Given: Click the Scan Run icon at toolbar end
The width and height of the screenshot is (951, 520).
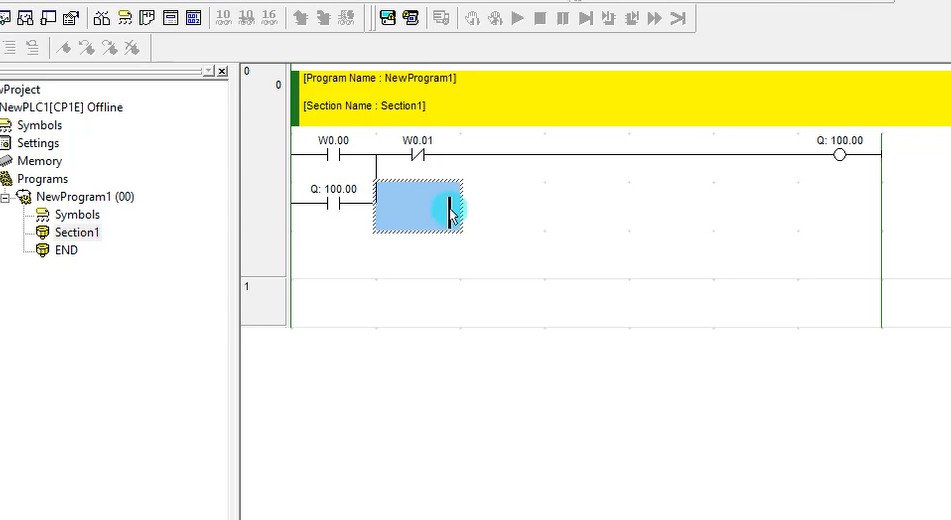Looking at the screenshot, I should point(678,18).
